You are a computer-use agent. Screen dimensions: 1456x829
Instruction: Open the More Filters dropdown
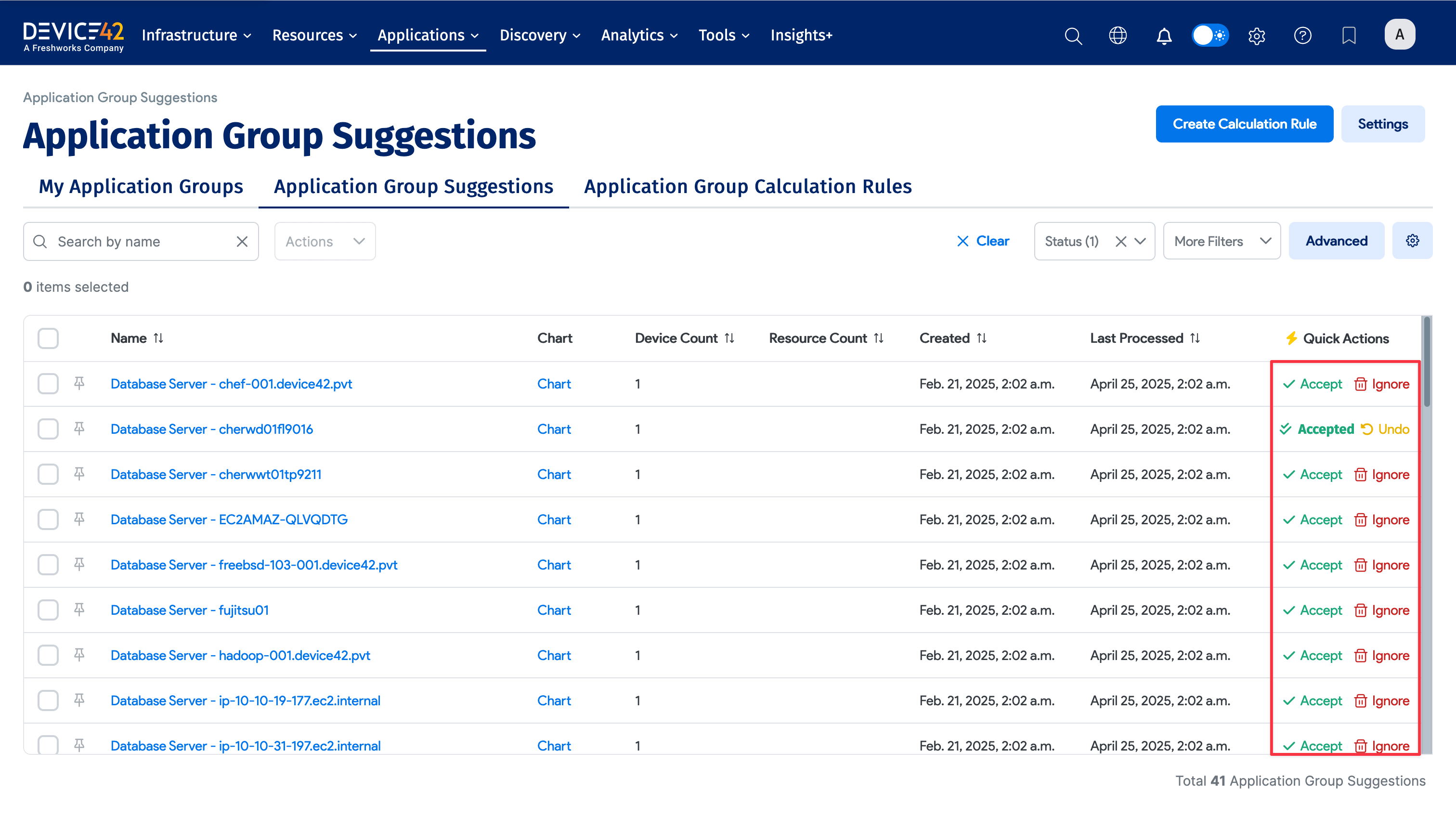tap(1222, 241)
